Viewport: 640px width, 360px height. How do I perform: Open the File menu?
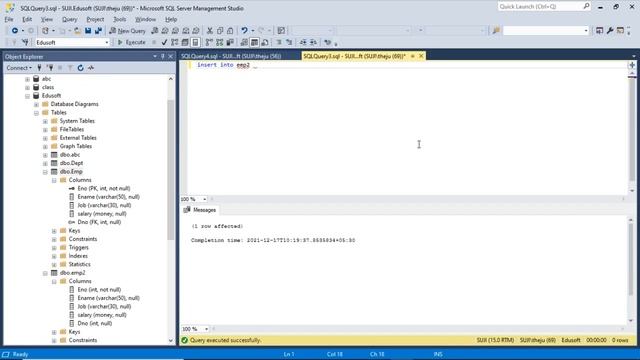9,19
